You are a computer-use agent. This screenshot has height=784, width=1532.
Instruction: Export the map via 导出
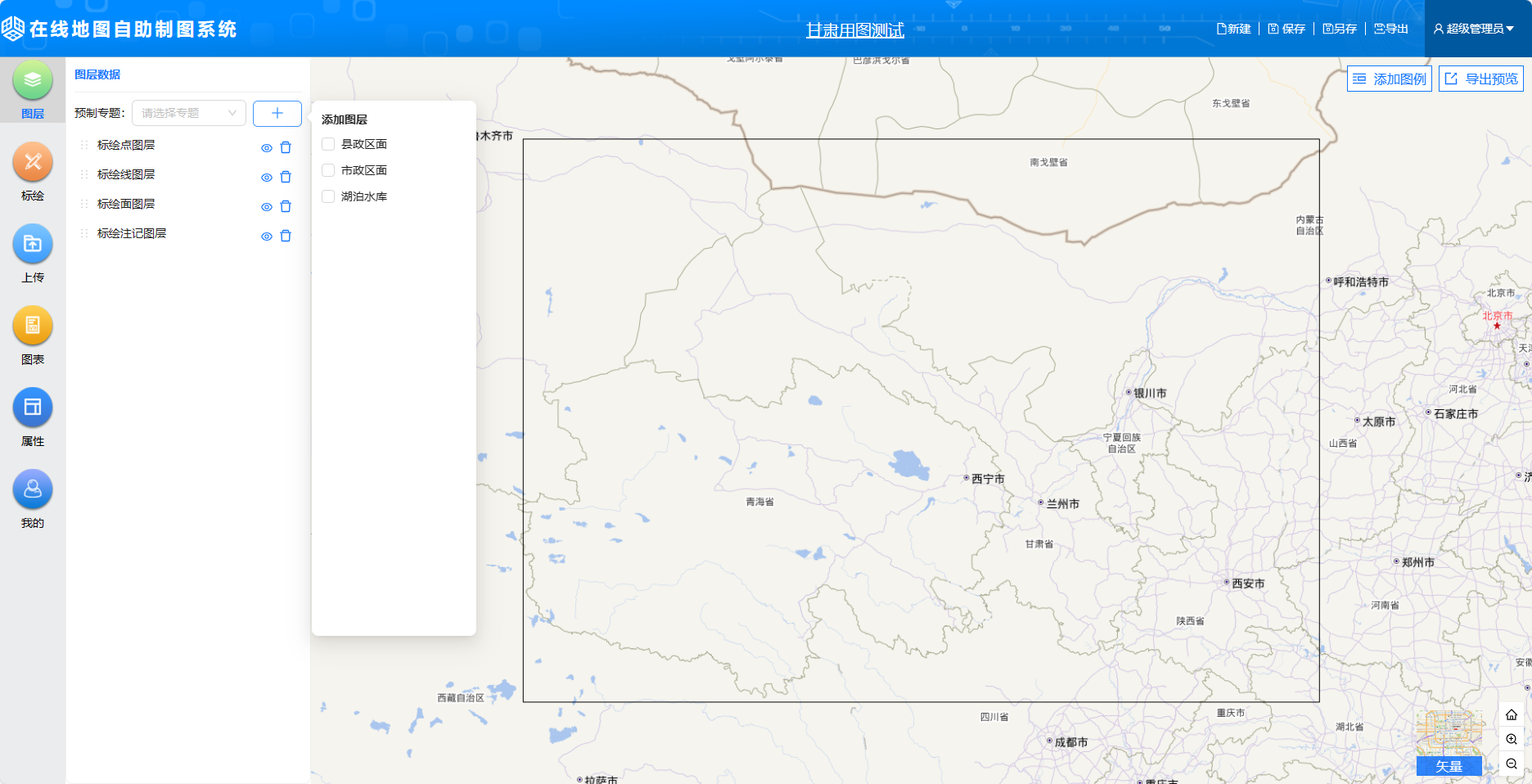(1390, 29)
